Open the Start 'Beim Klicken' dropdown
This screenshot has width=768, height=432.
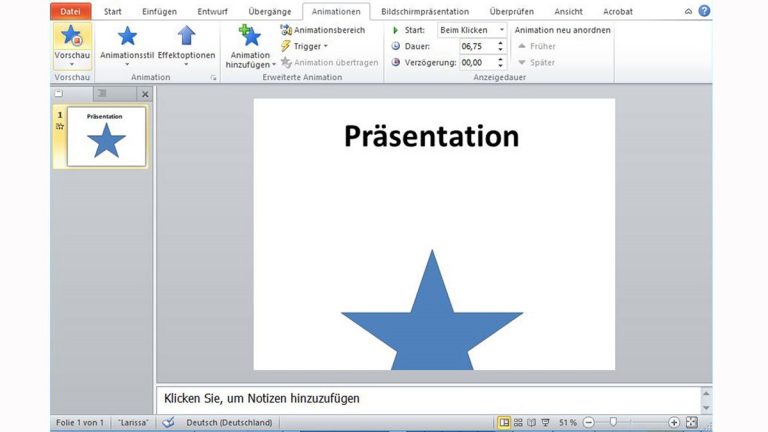pyautogui.click(x=472, y=30)
